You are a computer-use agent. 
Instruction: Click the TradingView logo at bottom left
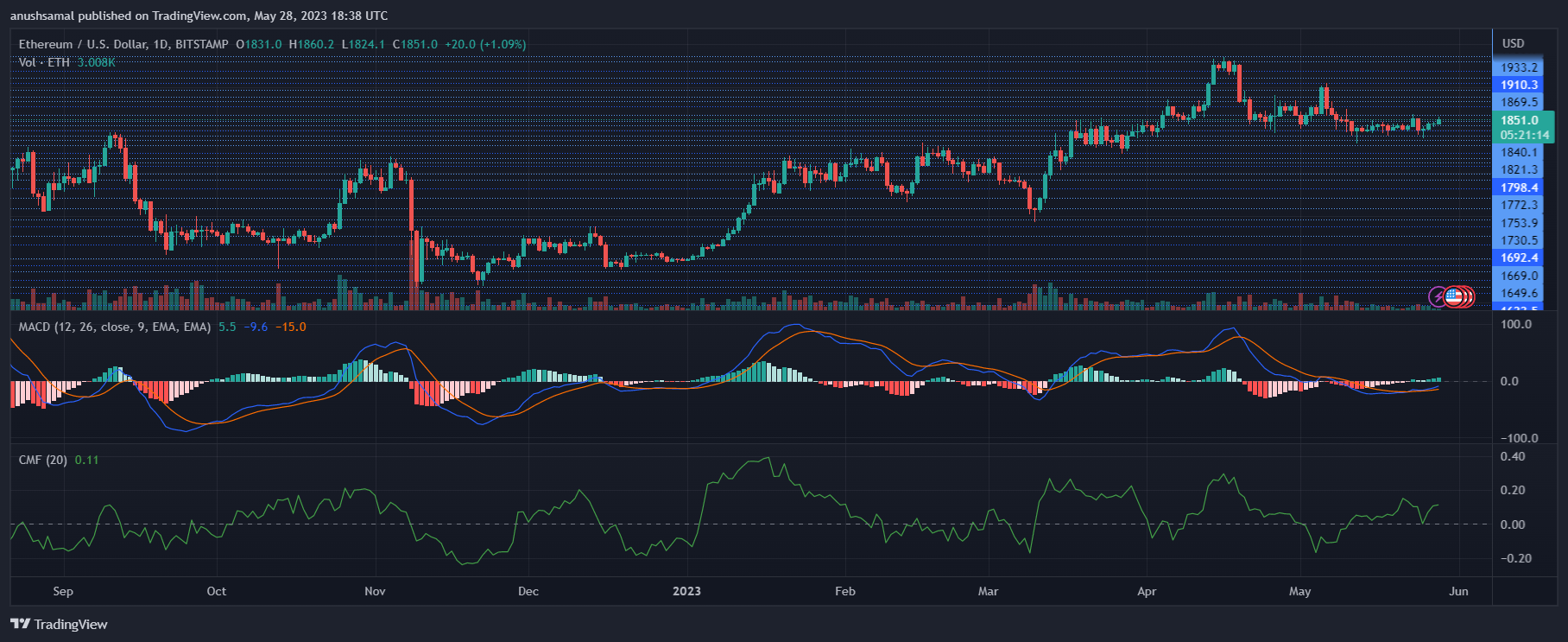(59, 624)
